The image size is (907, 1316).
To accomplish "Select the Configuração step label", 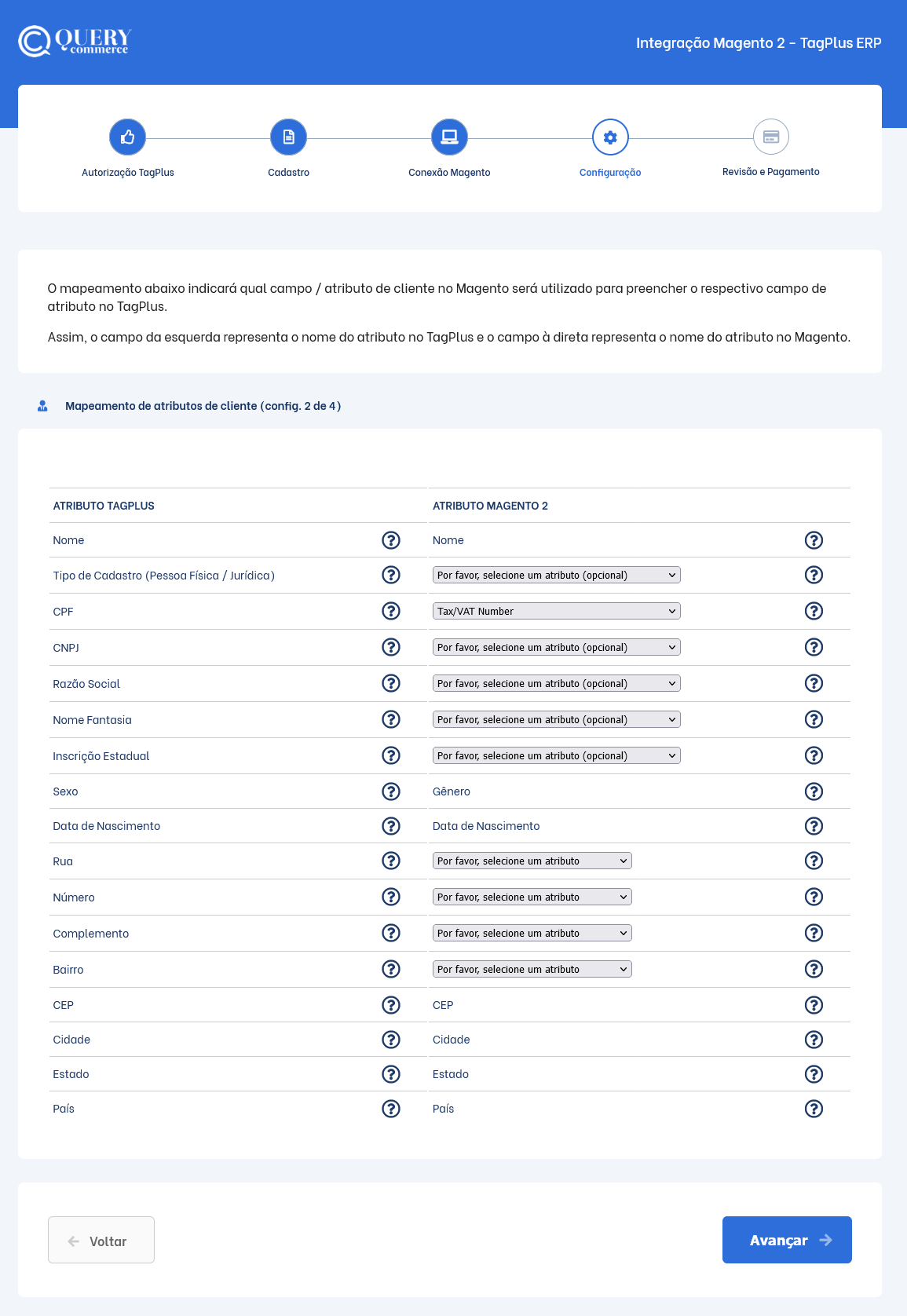I will [610, 173].
